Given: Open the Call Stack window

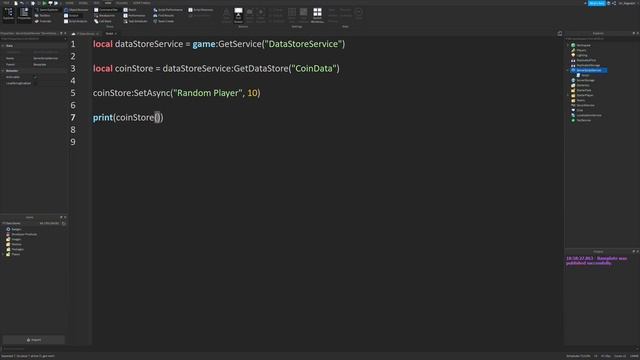Looking at the screenshot, I should pyautogui.click(x=103, y=21).
